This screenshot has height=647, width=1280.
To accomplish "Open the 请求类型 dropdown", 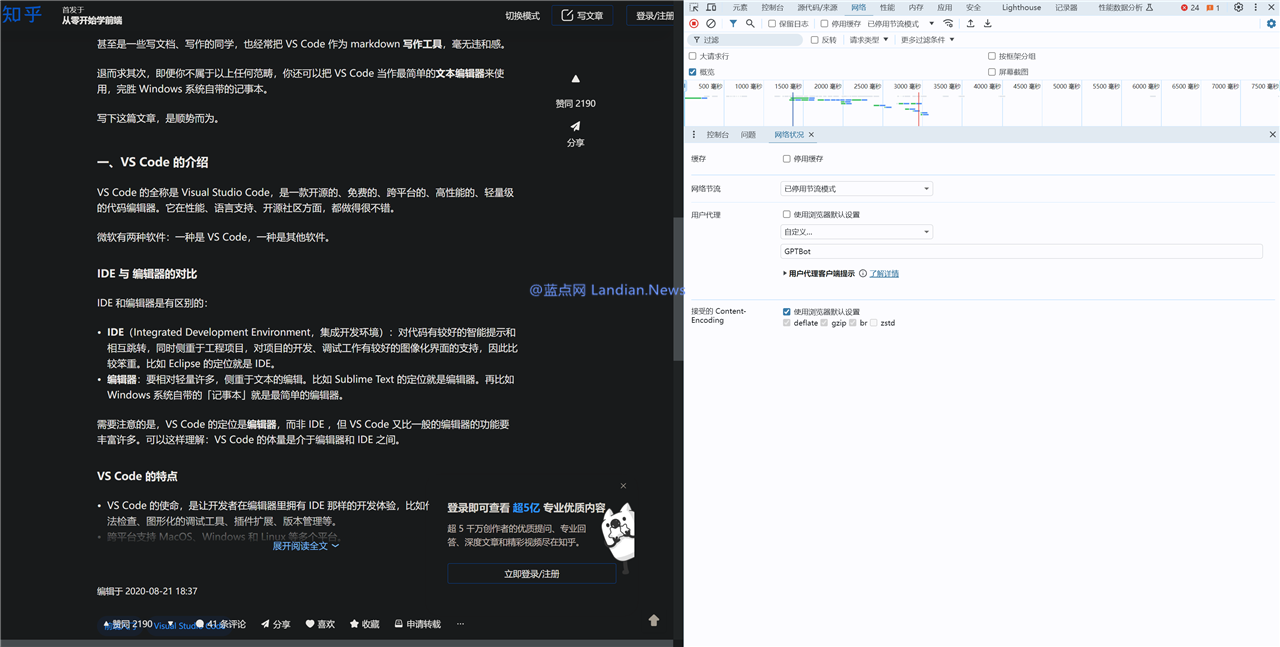I will pyautogui.click(x=869, y=40).
